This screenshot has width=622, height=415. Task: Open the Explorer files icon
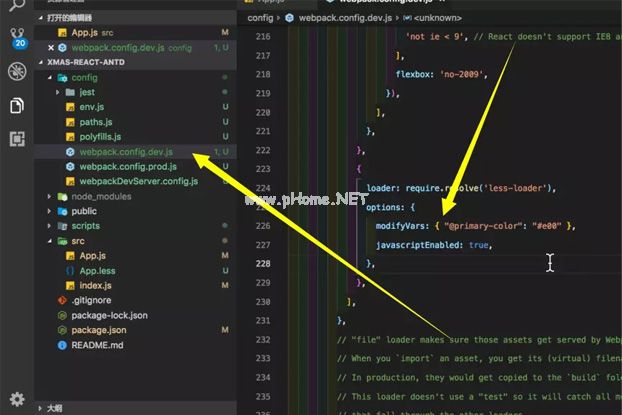coord(16,106)
